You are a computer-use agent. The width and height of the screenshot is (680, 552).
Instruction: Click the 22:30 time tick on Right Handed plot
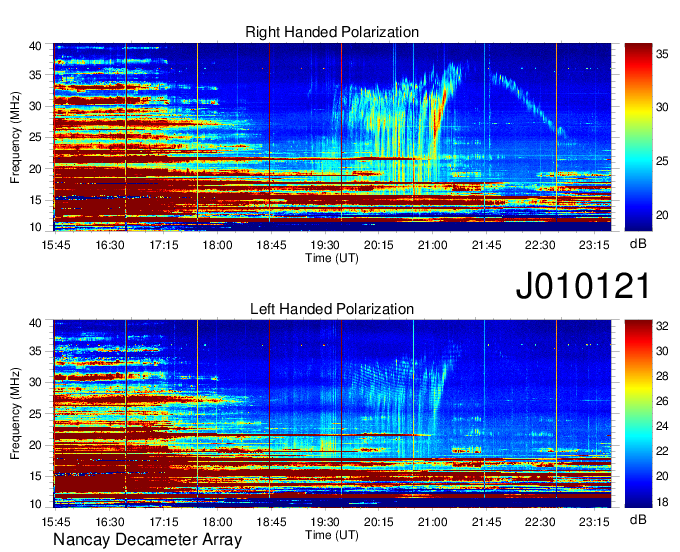(x=540, y=245)
